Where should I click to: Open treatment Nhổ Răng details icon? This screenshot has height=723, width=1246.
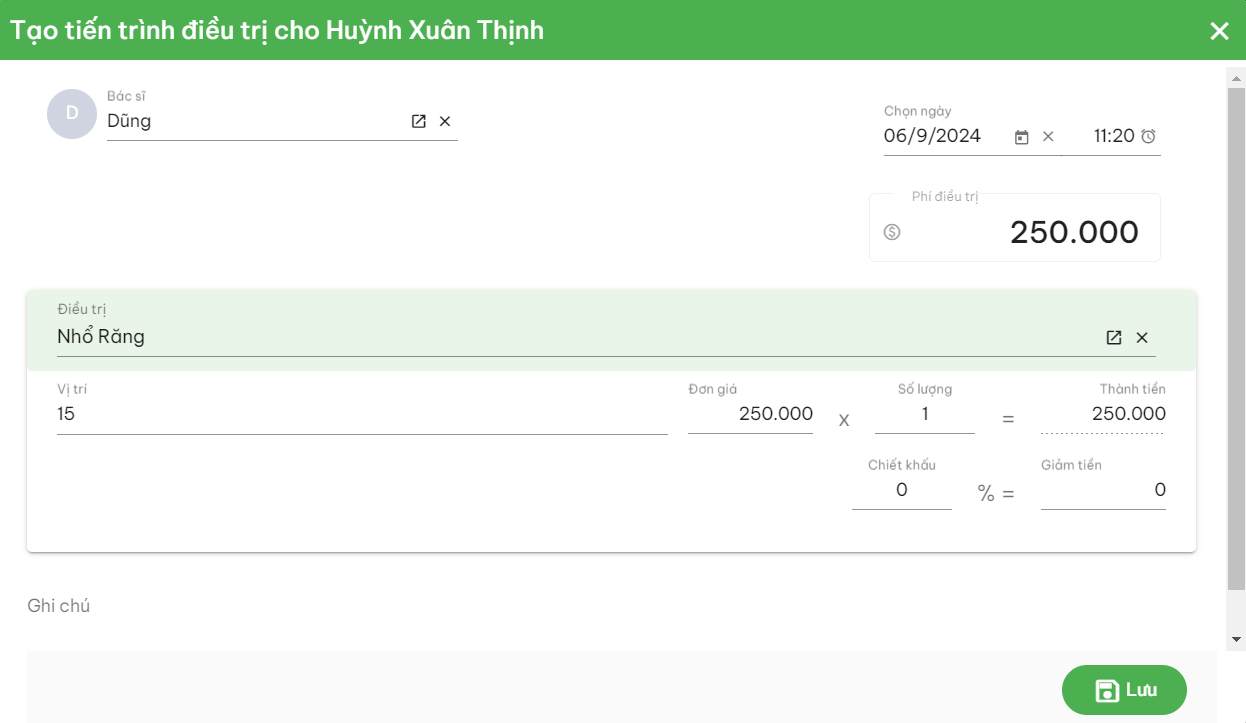pos(1114,338)
